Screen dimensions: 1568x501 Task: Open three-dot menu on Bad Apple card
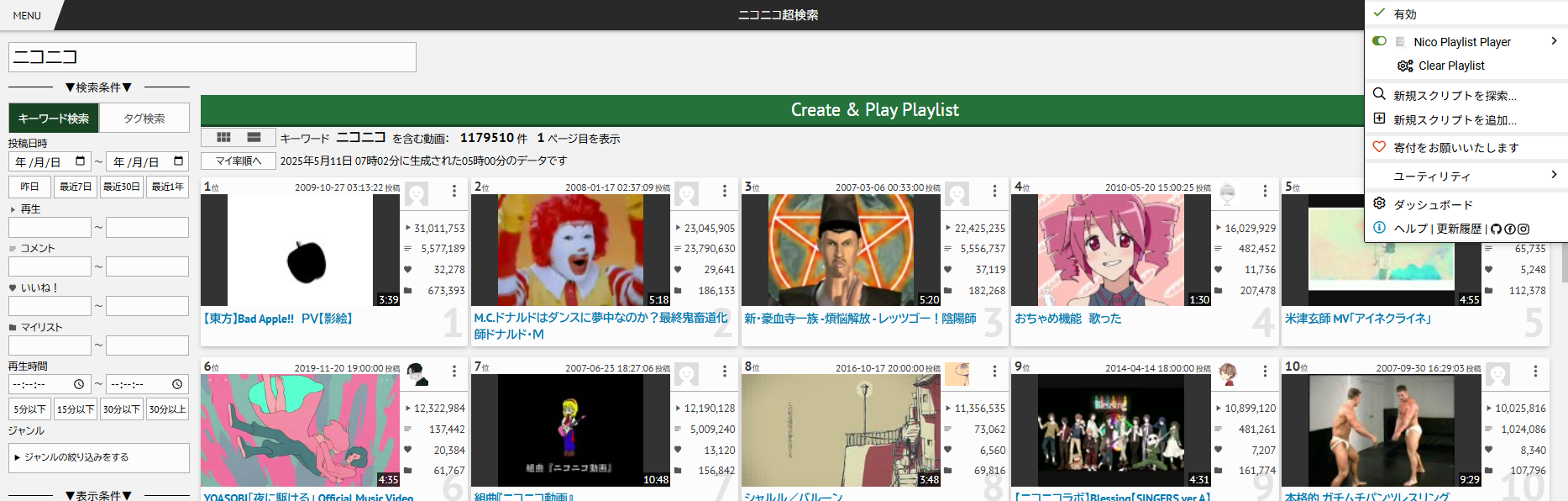454,192
